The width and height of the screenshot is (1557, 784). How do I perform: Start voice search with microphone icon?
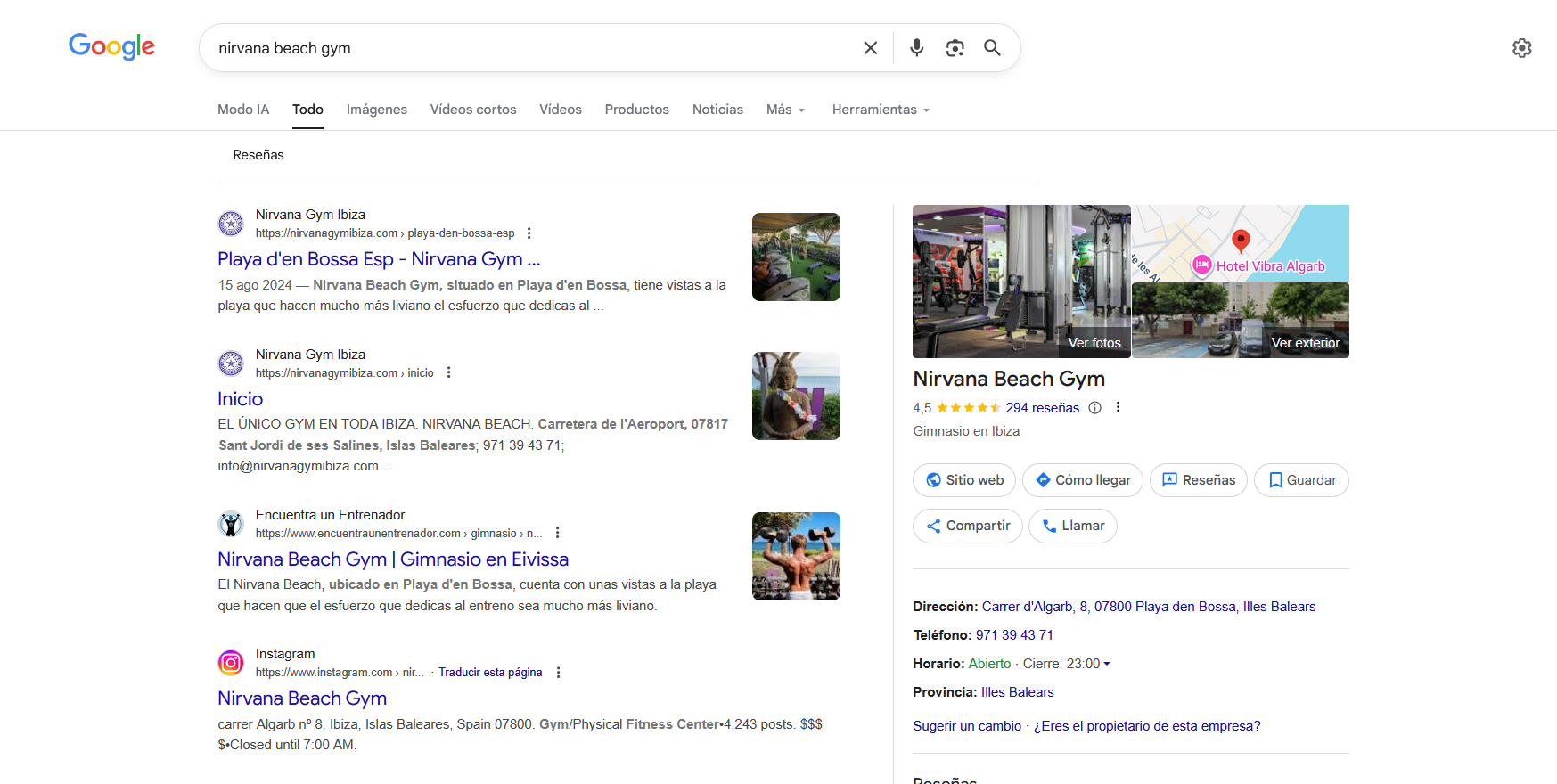click(x=916, y=48)
